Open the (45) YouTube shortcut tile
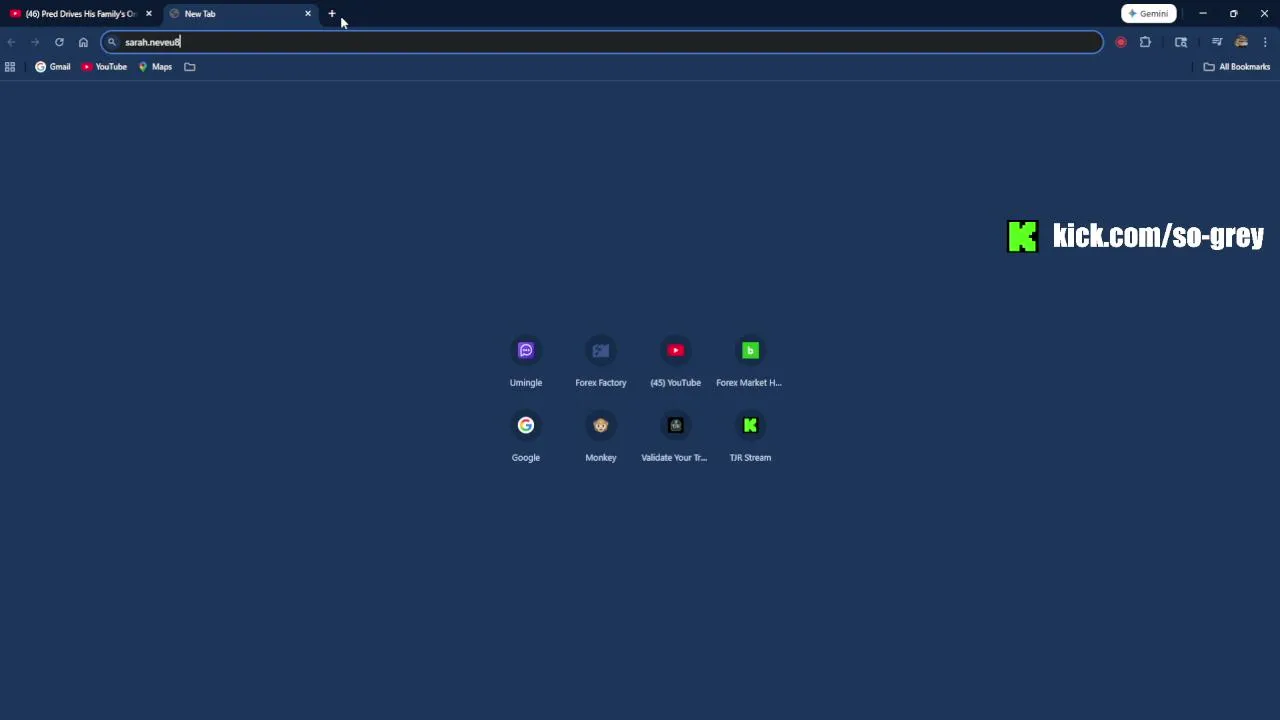 [x=676, y=361]
